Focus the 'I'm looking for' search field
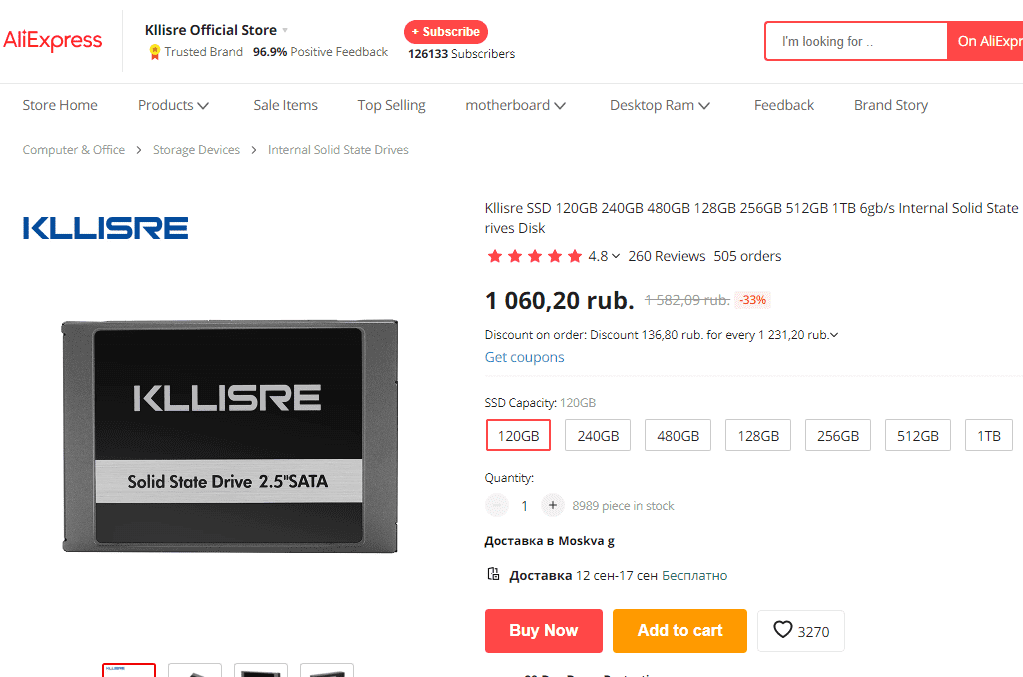 click(856, 41)
